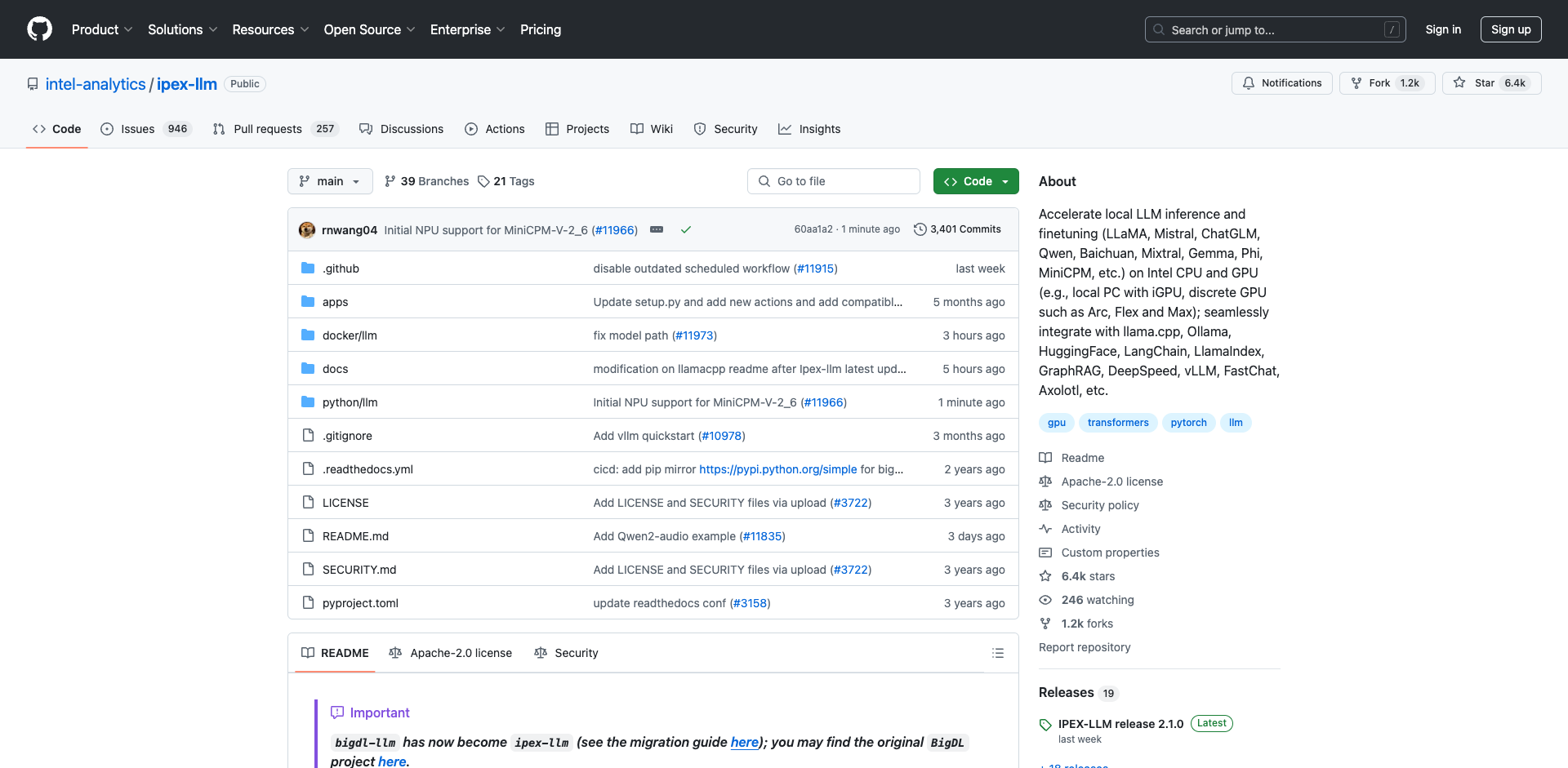Open the IPEX-LLM release 2.1.0 link
The height and width of the screenshot is (768, 1568).
click(x=1120, y=724)
